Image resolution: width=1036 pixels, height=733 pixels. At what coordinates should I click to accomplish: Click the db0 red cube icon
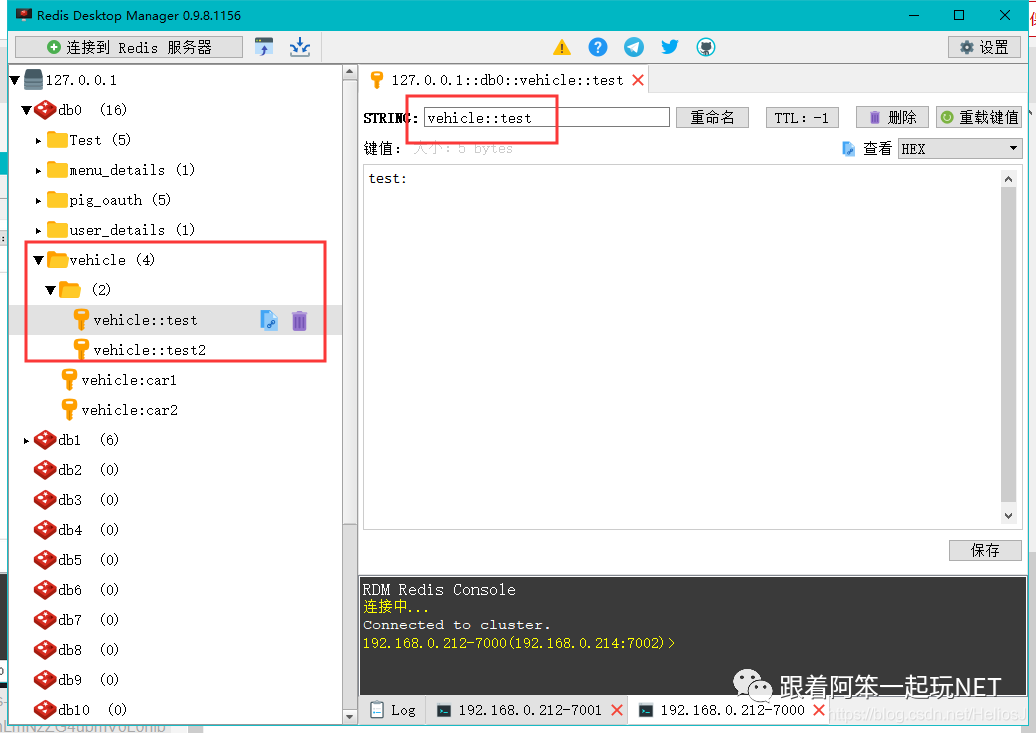pyautogui.click(x=45, y=110)
